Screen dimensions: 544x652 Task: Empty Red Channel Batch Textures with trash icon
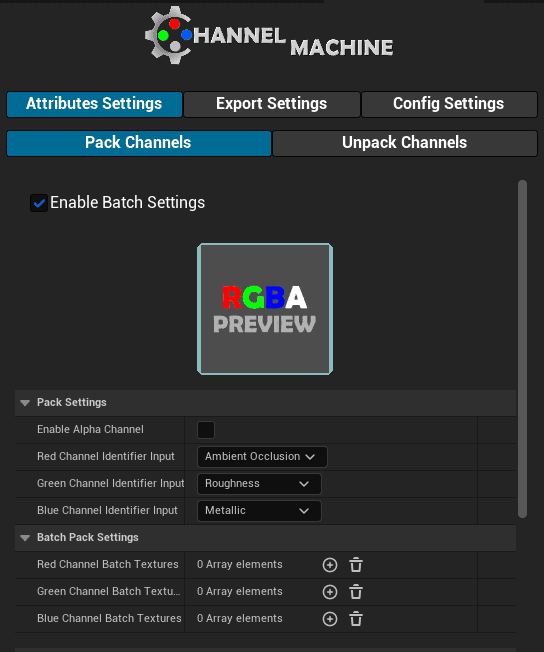coord(356,565)
